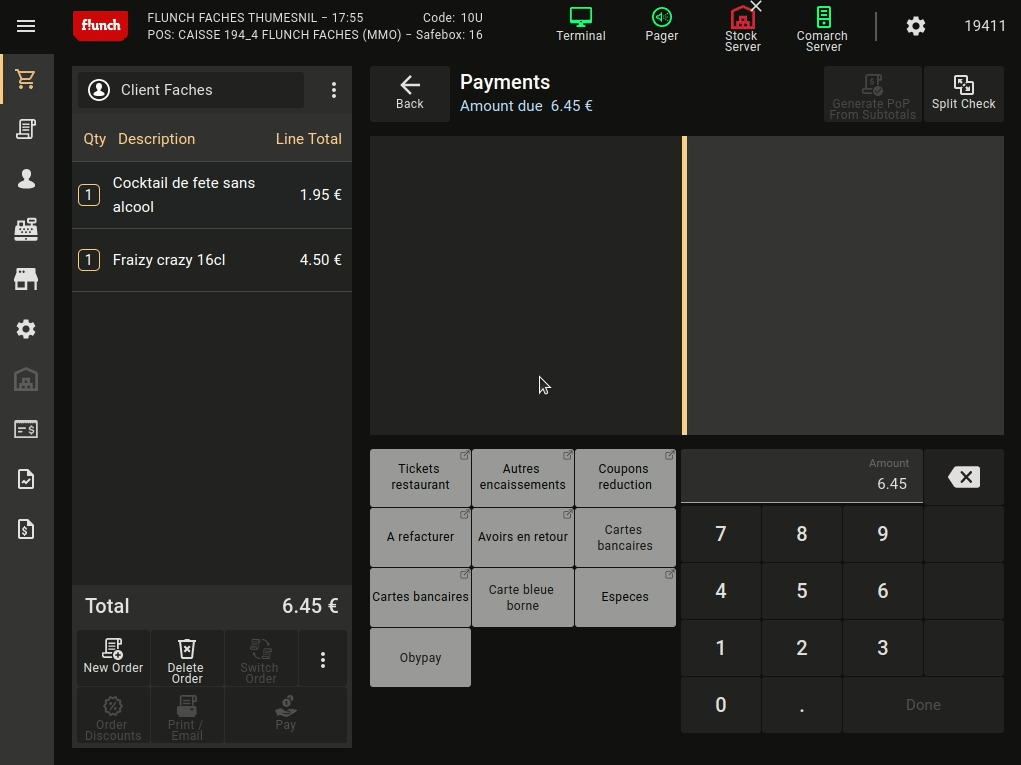Select Client Faches customer field
Screen dimensions: 1021x765
pyautogui.click(x=191, y=90)
